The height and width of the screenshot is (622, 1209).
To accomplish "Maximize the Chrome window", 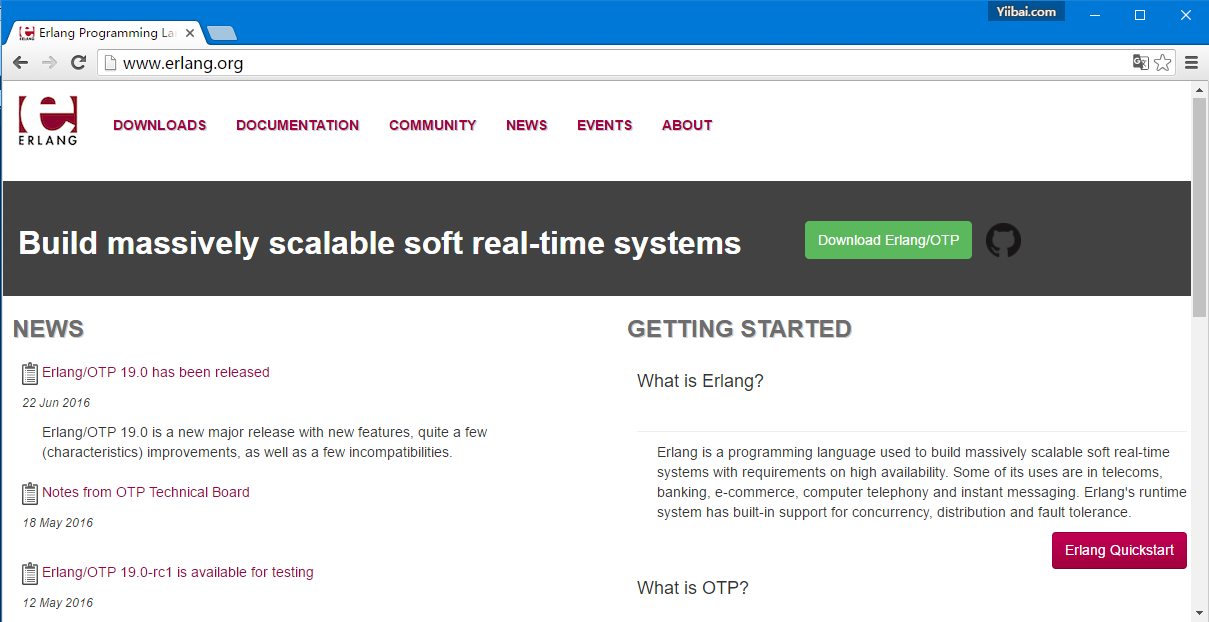I will point(1140,14).
